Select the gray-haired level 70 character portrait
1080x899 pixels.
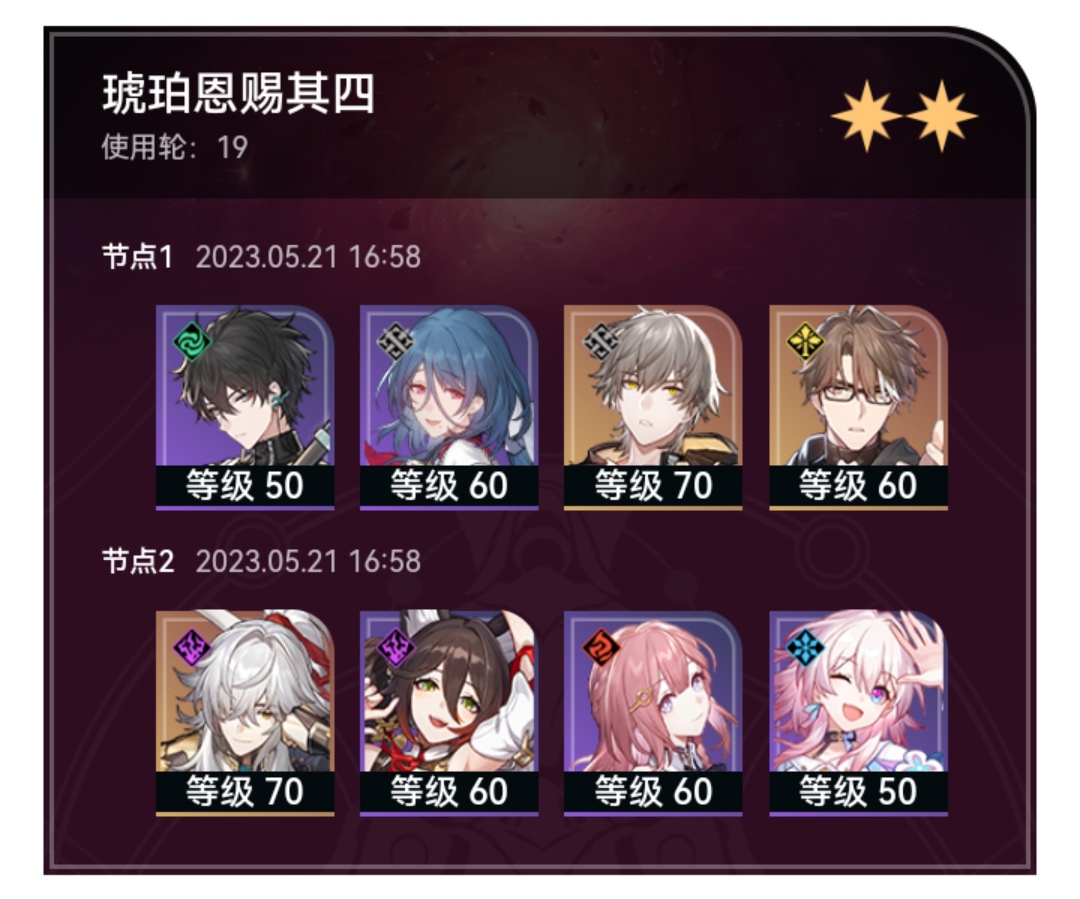(653, 407)
